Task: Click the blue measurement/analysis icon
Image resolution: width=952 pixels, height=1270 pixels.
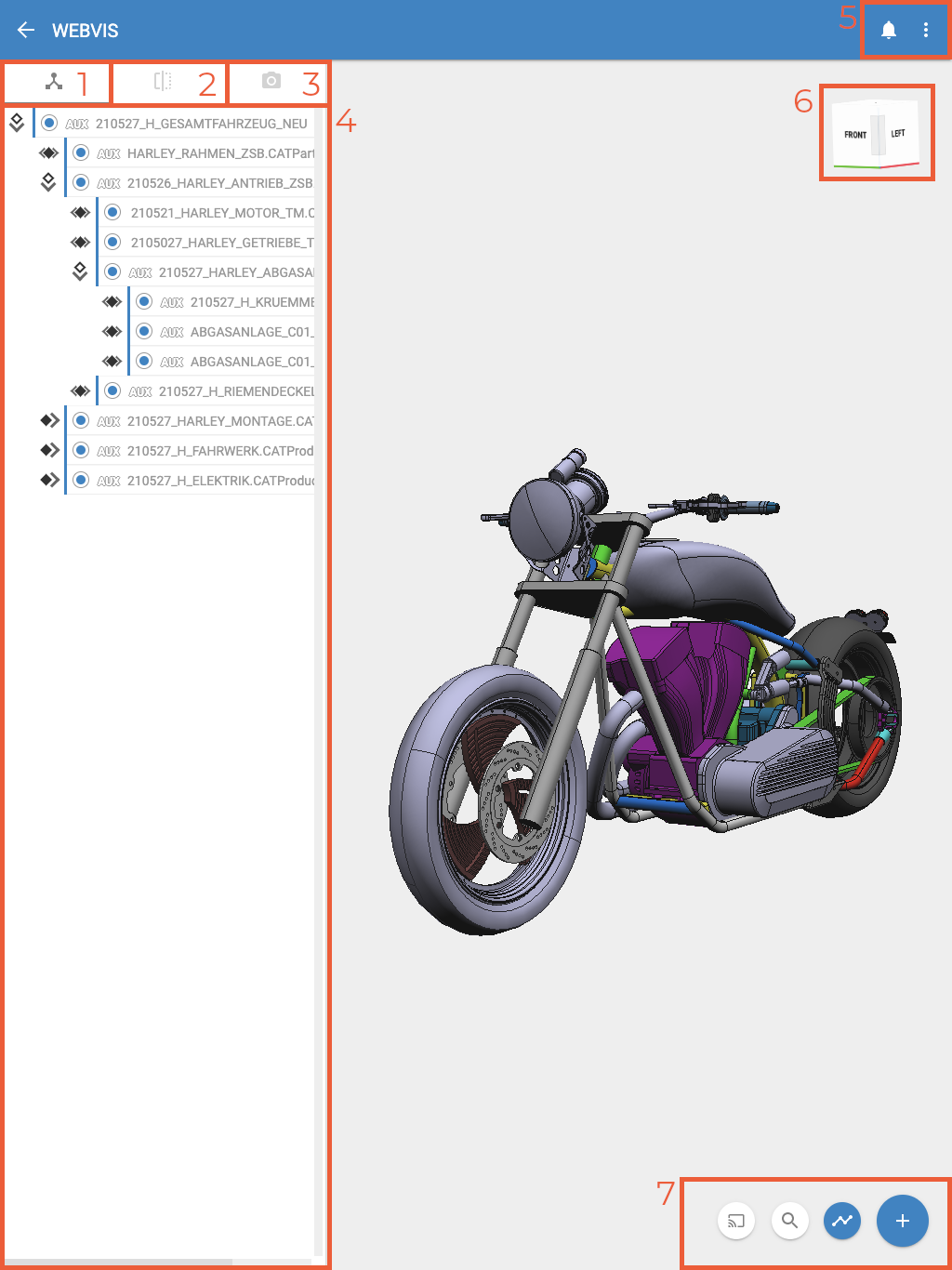Action: tap(842, 1221)
